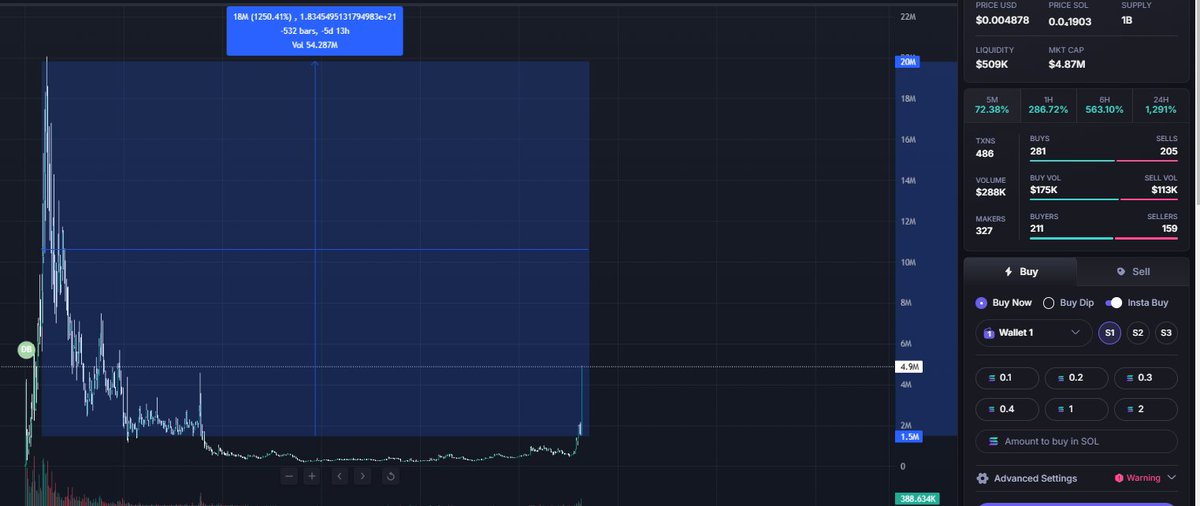
Task: Click the 4.9M current price label
Action: (909, 367)
